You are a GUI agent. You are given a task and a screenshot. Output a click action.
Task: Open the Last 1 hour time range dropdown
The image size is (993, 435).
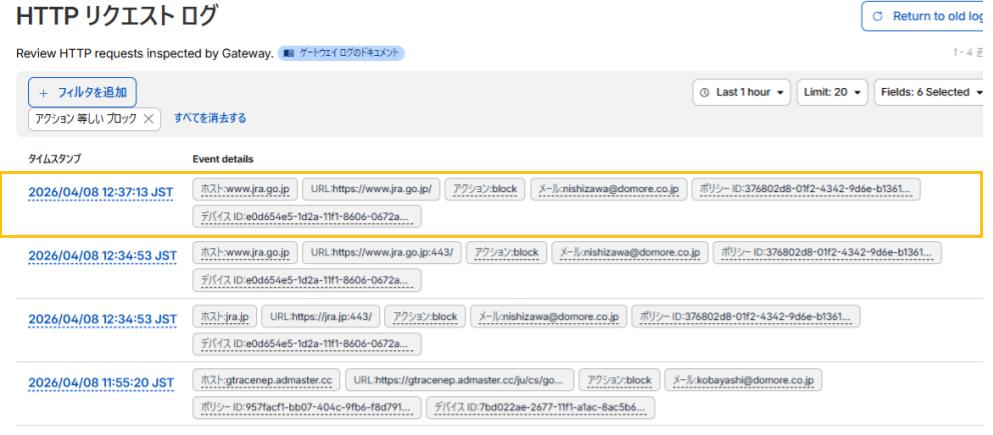742,92
